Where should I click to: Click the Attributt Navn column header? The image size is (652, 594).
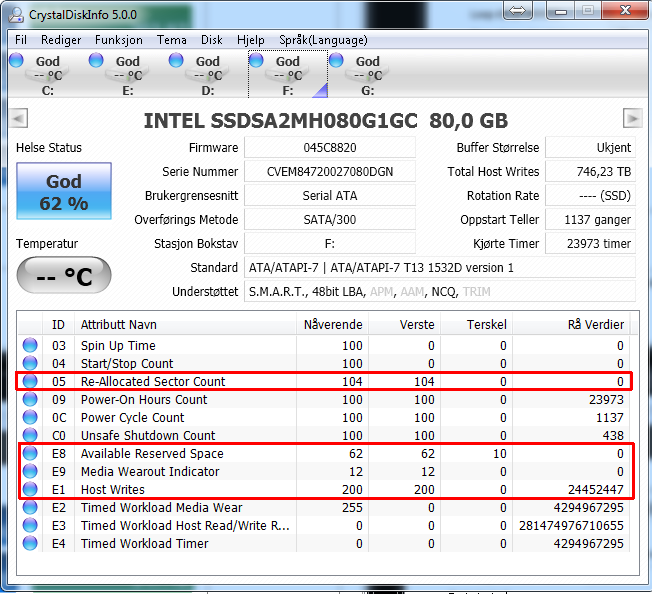click(x=185, y=324)
